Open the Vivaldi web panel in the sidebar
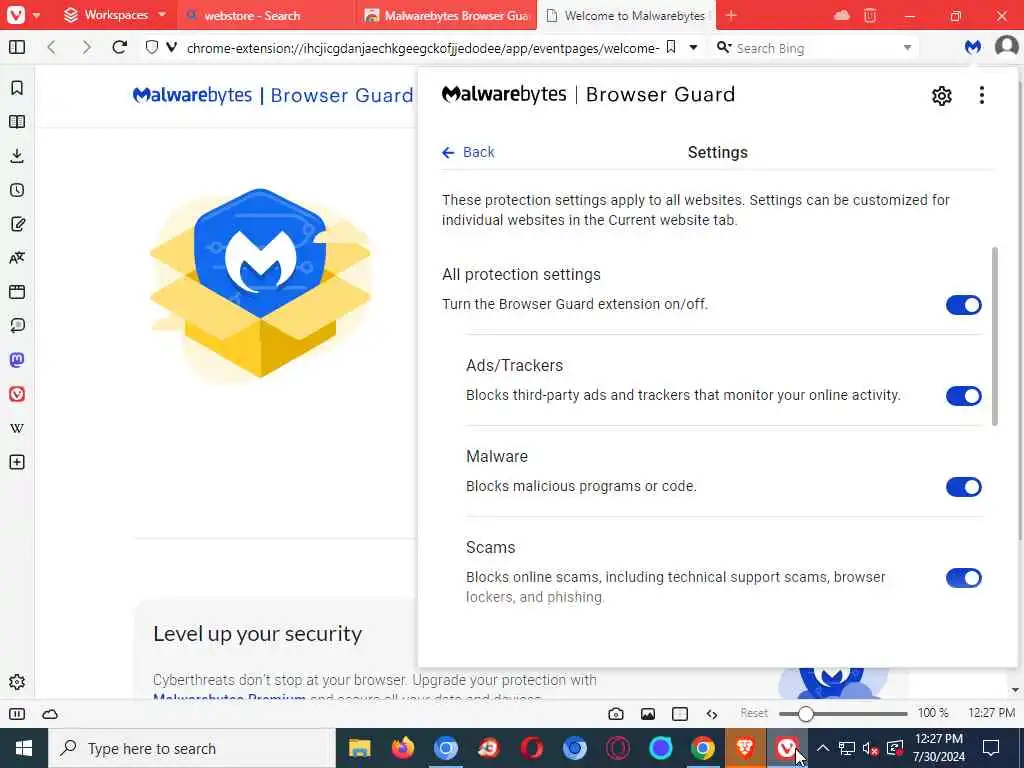This screenshot has width=1024, height=768. pos(17,394)
